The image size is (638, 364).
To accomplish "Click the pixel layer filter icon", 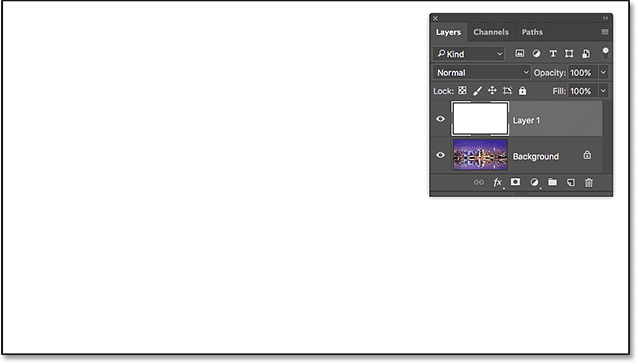I will (520, 53).
